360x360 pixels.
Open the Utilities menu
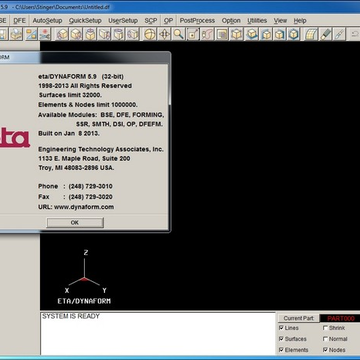point(257,21)
